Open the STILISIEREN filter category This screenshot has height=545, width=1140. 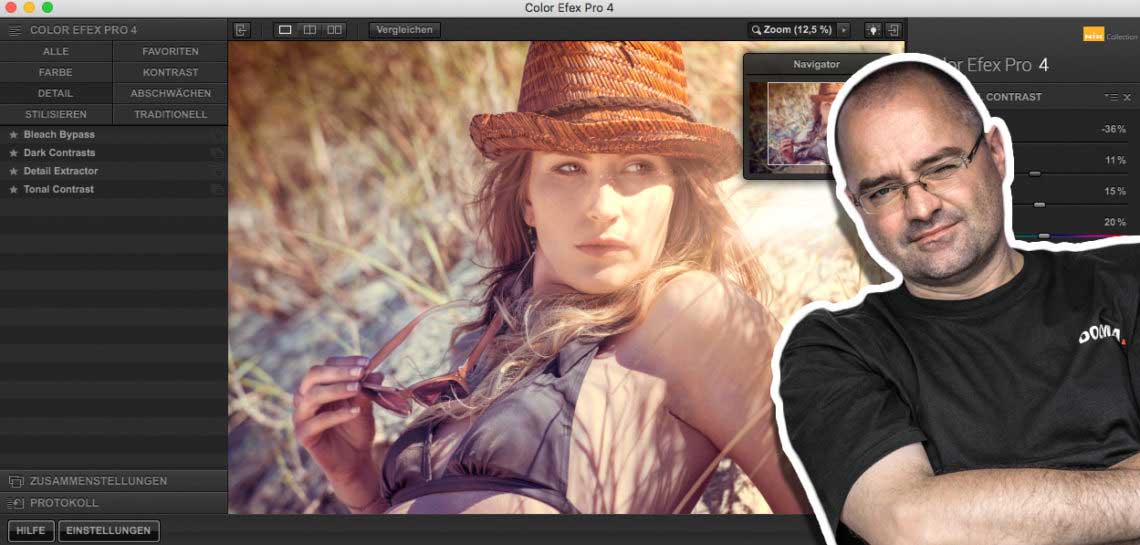point(56,115)
